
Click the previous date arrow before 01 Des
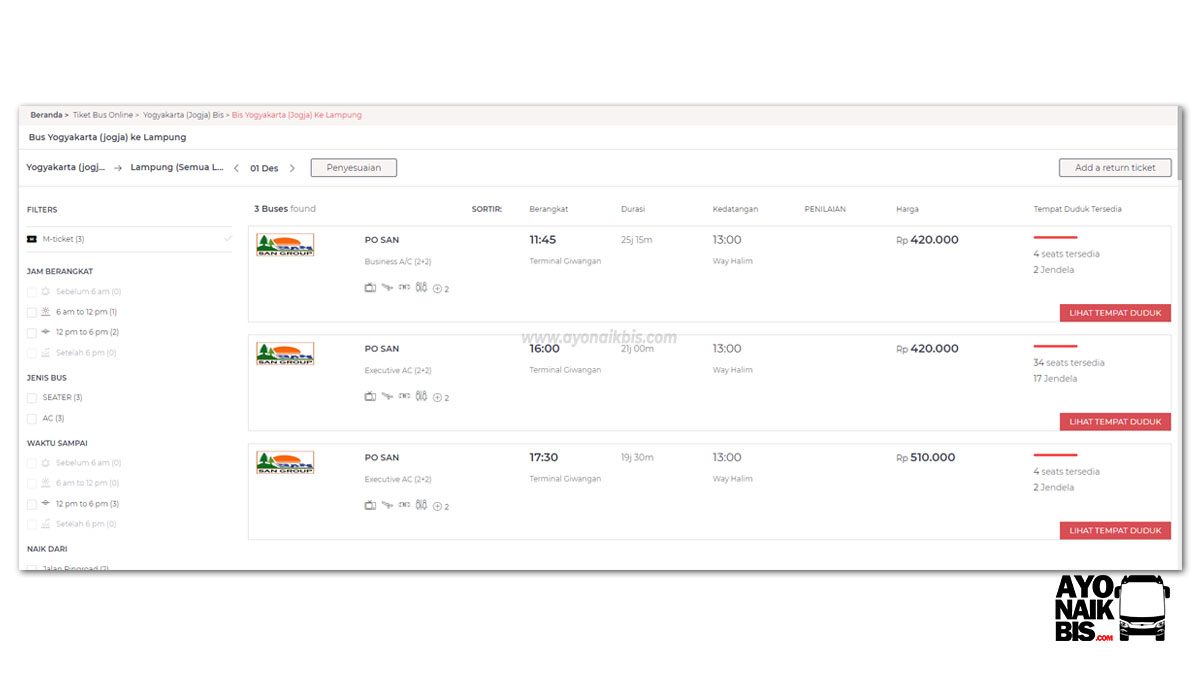[235, 168]
